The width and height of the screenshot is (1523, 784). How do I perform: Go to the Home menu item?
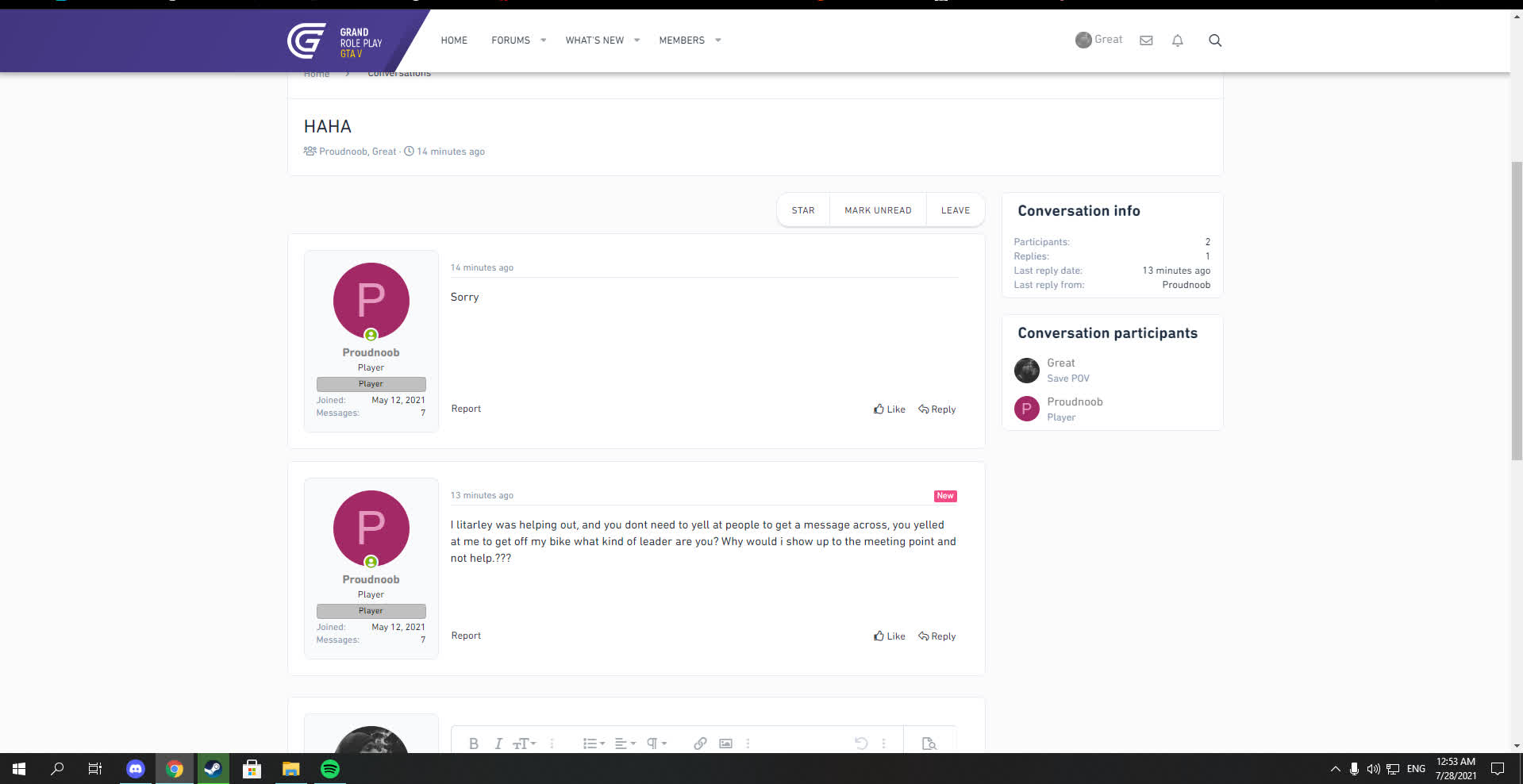(454, 40)
